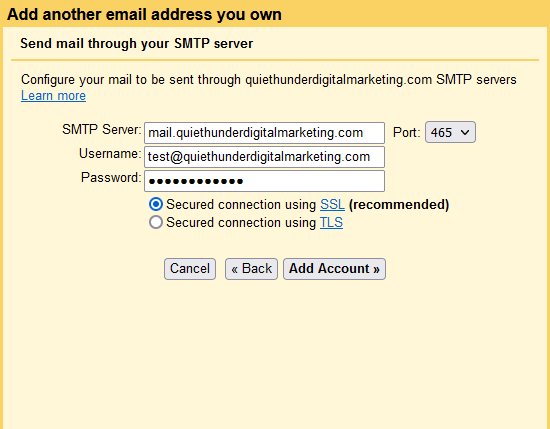Click the bold "(recommended)" text

pos(399,205)
